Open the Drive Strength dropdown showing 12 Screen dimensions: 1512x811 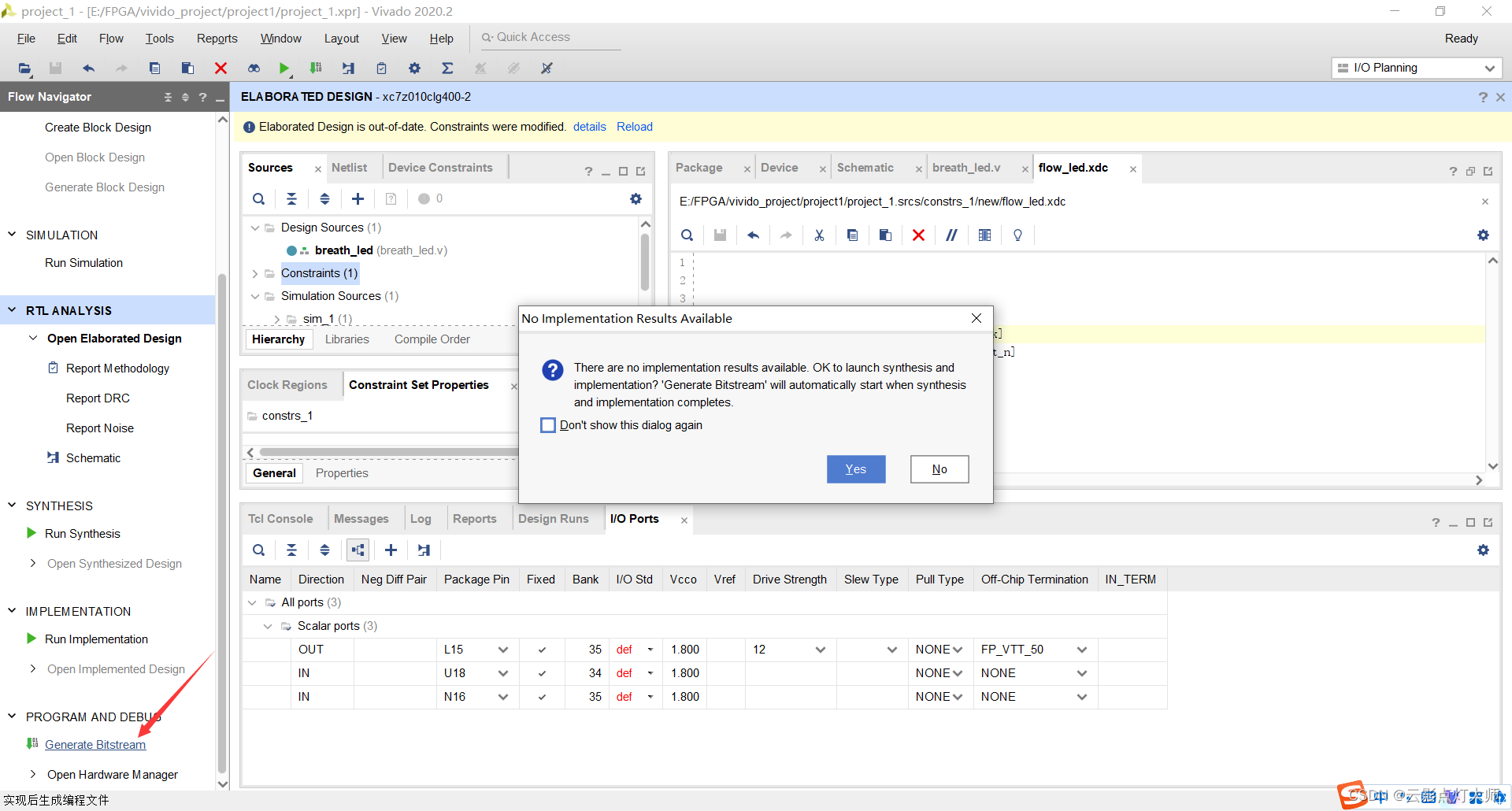pos(821,650)
